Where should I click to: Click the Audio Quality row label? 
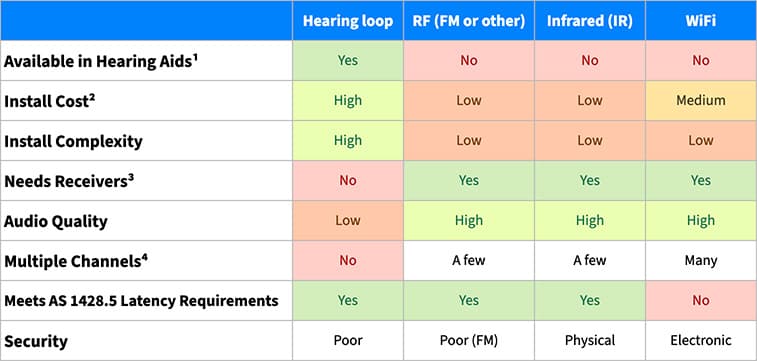pyautogui.click(x=56, y=222)
